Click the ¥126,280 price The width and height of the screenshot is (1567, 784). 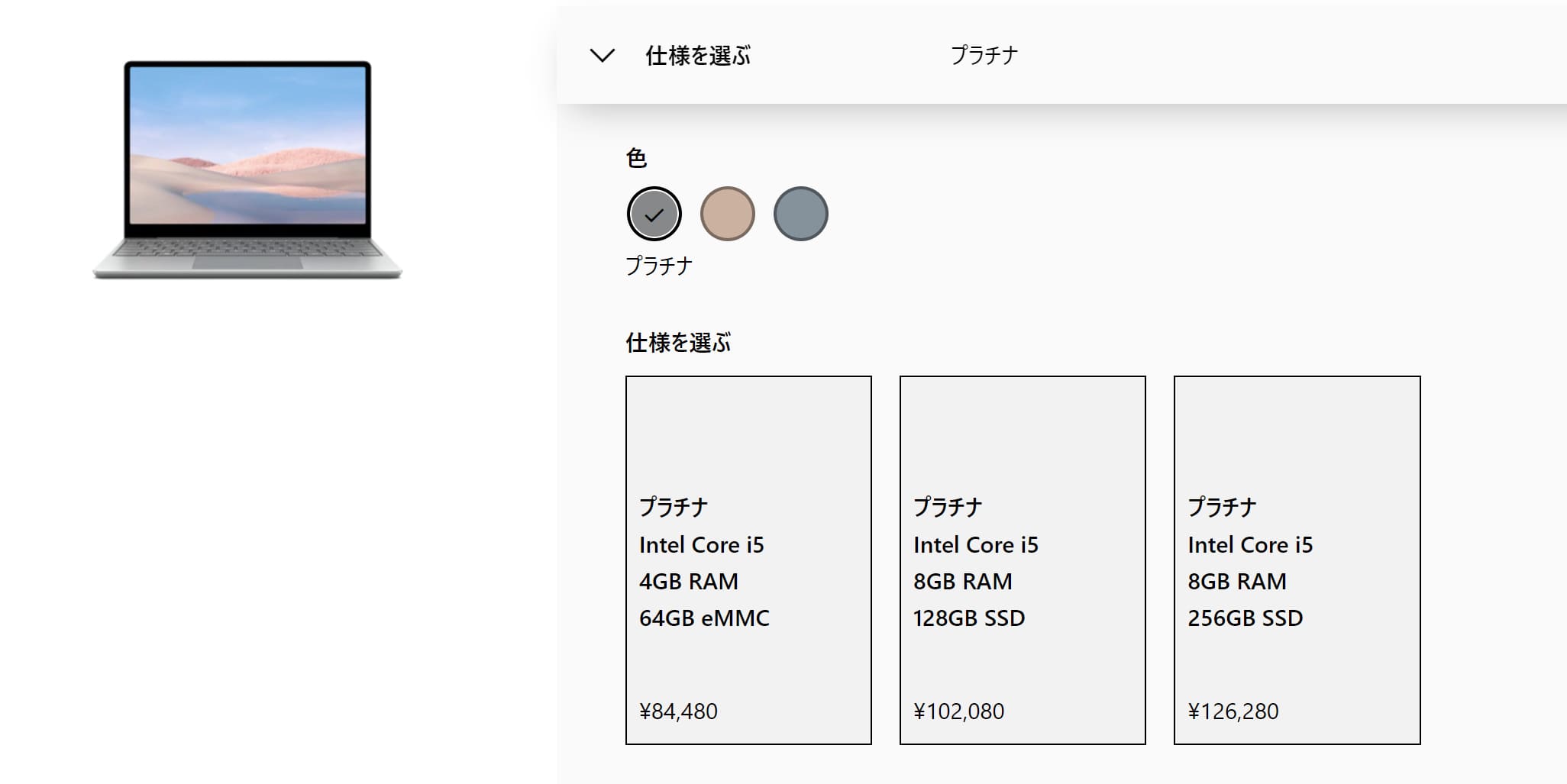pos(1233,711)
